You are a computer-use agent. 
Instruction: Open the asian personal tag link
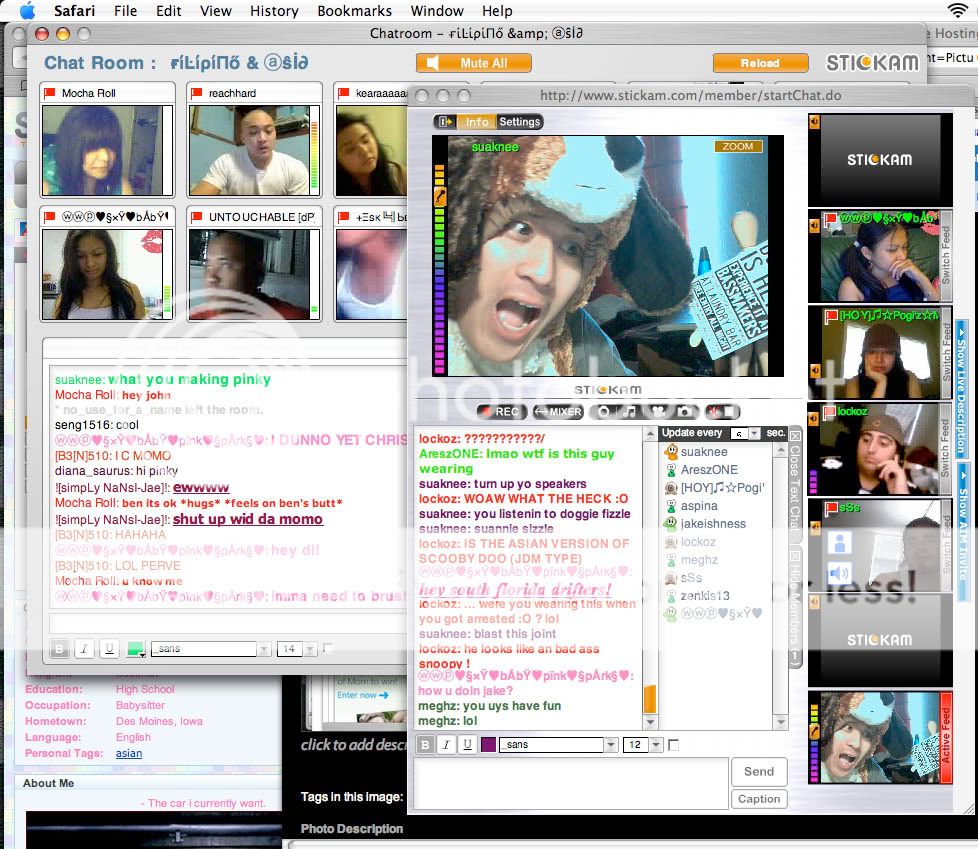point(128,753)
